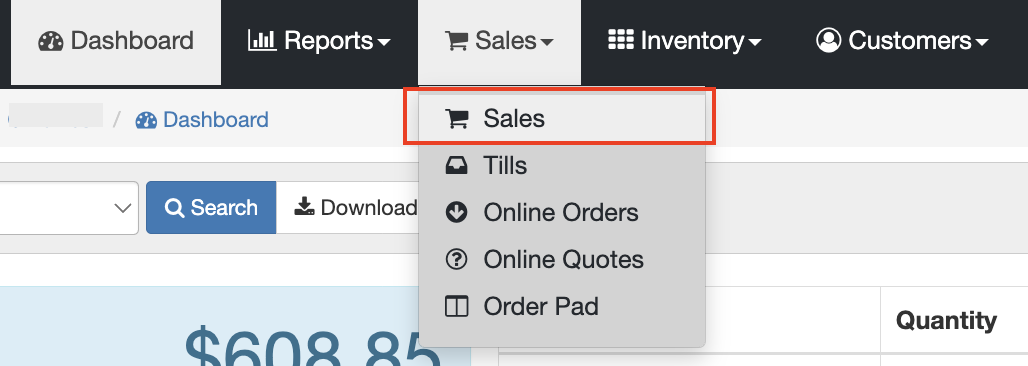This screenshot has height=366, width=1028.
Task: Expand the Reports dropdown caret
Action: [x=384, y=43]
